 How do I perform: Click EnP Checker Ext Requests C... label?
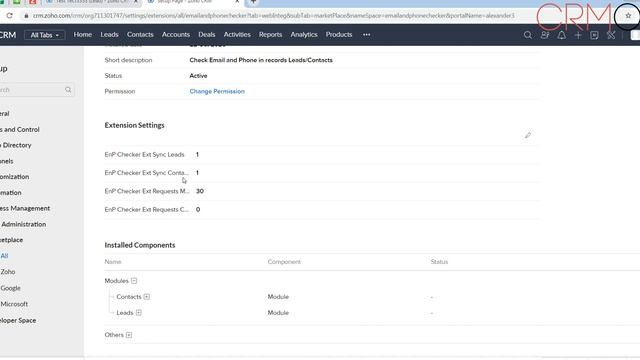[x=147, y=209]
